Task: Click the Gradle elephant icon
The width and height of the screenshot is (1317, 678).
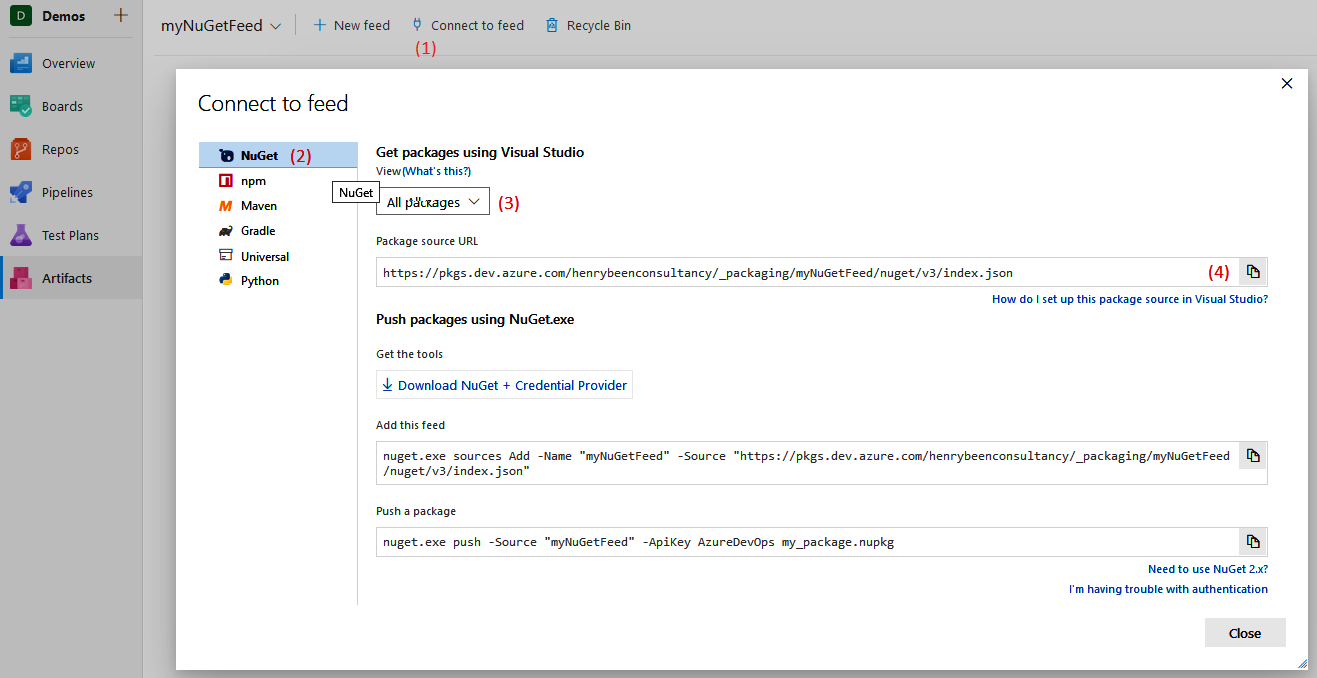Action: tap(225, 231)
